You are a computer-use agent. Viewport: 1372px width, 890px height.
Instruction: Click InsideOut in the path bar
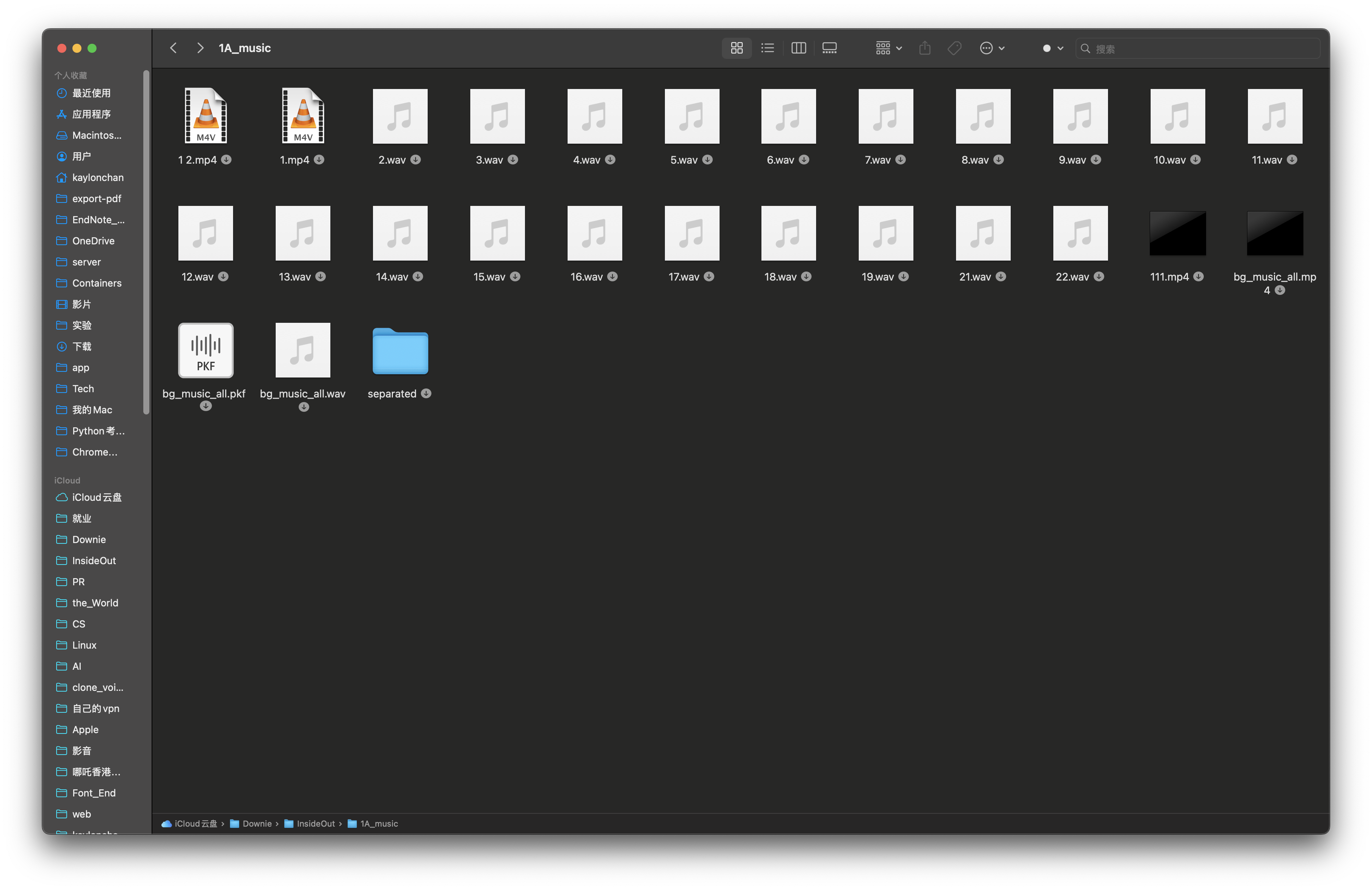310,824
